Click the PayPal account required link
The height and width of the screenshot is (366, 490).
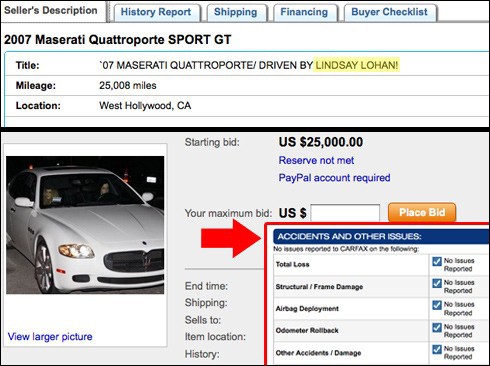(x=334, y=178)
